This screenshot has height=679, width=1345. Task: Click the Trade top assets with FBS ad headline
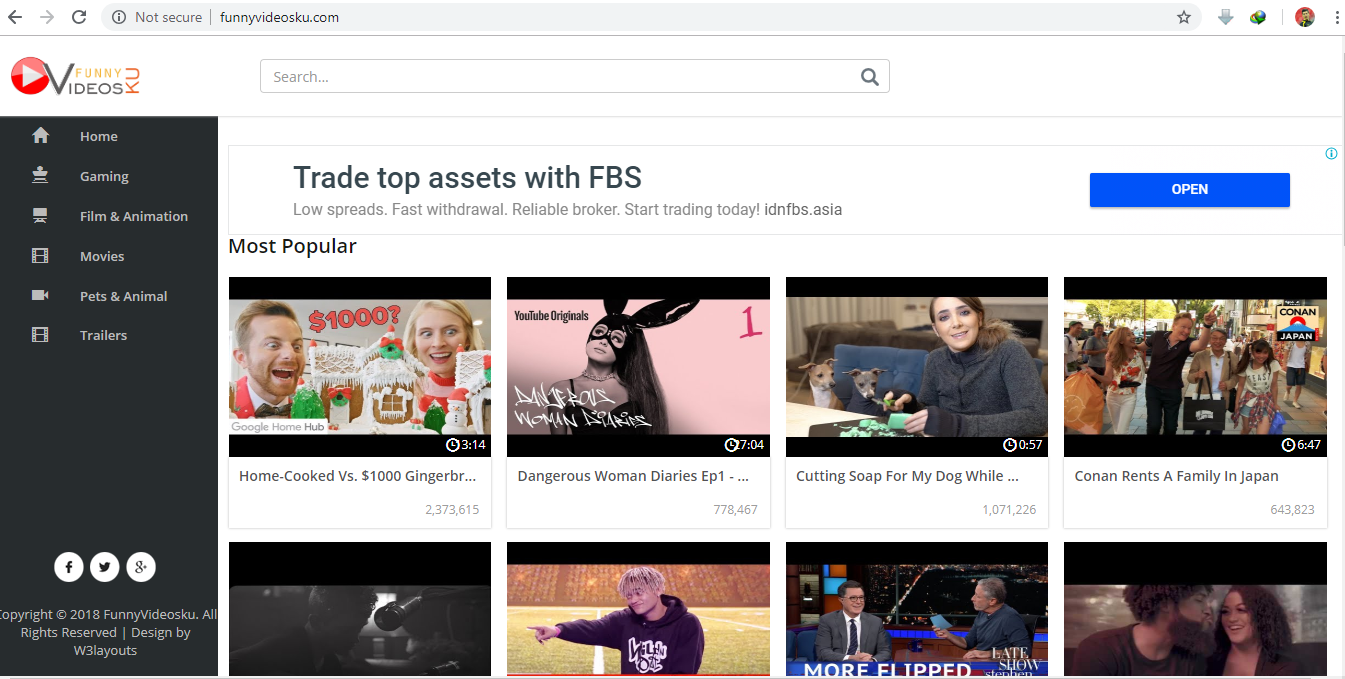[x=467, y=178]
